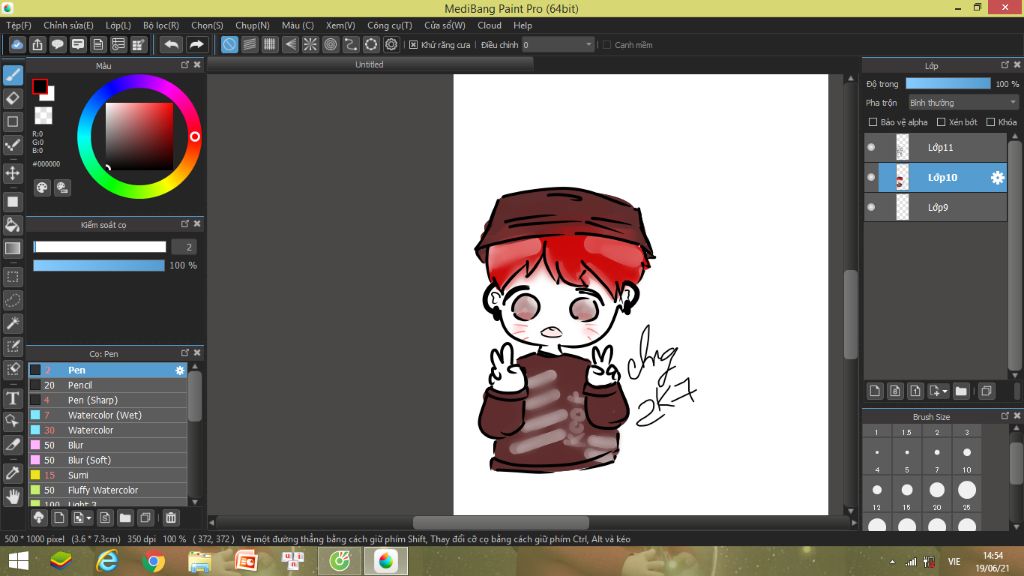Click the Redo arrow
This screenshot has height=576, width=1024.
(196, 44)
